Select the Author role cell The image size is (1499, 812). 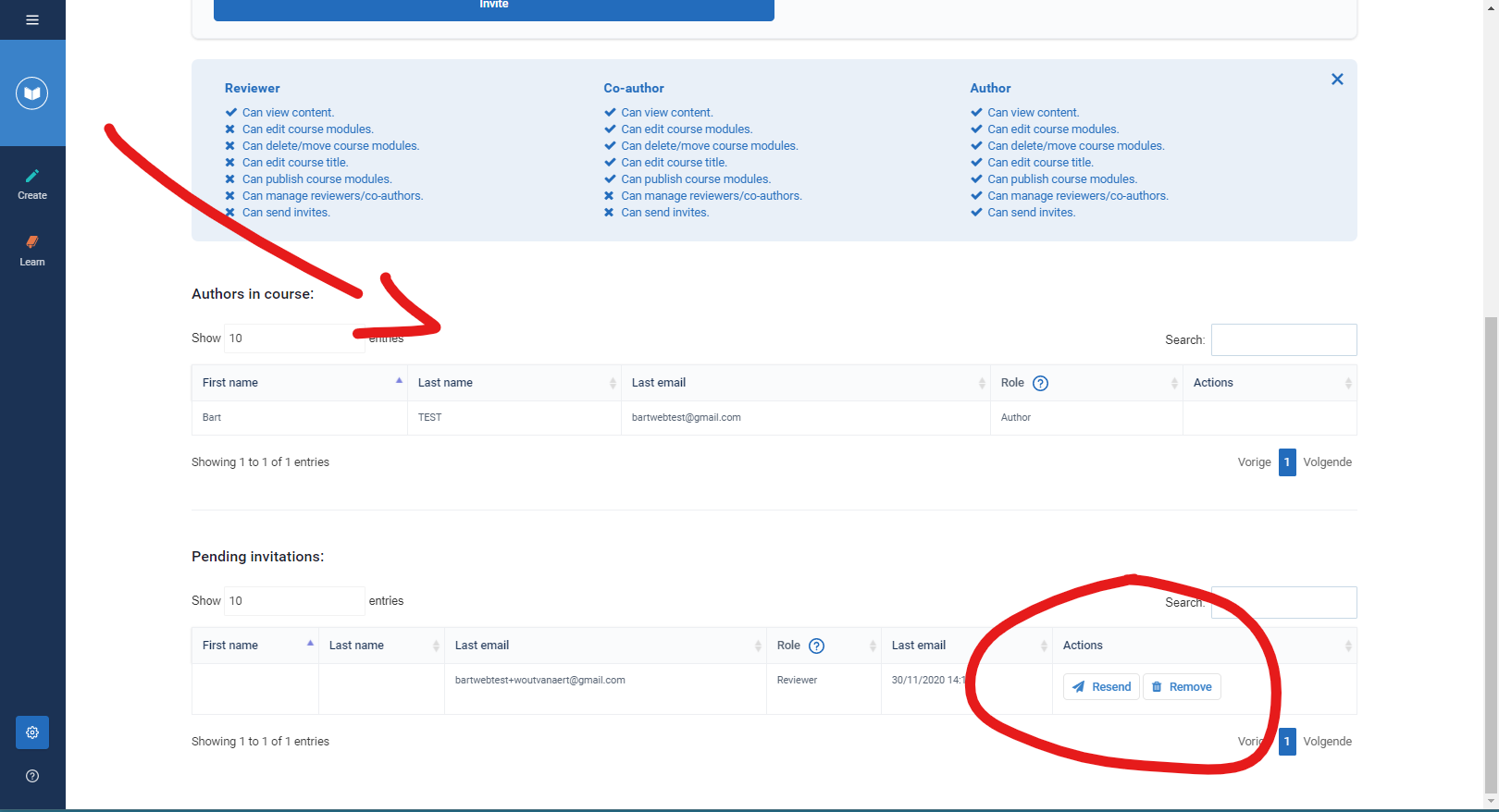[x=1087, y=418]
